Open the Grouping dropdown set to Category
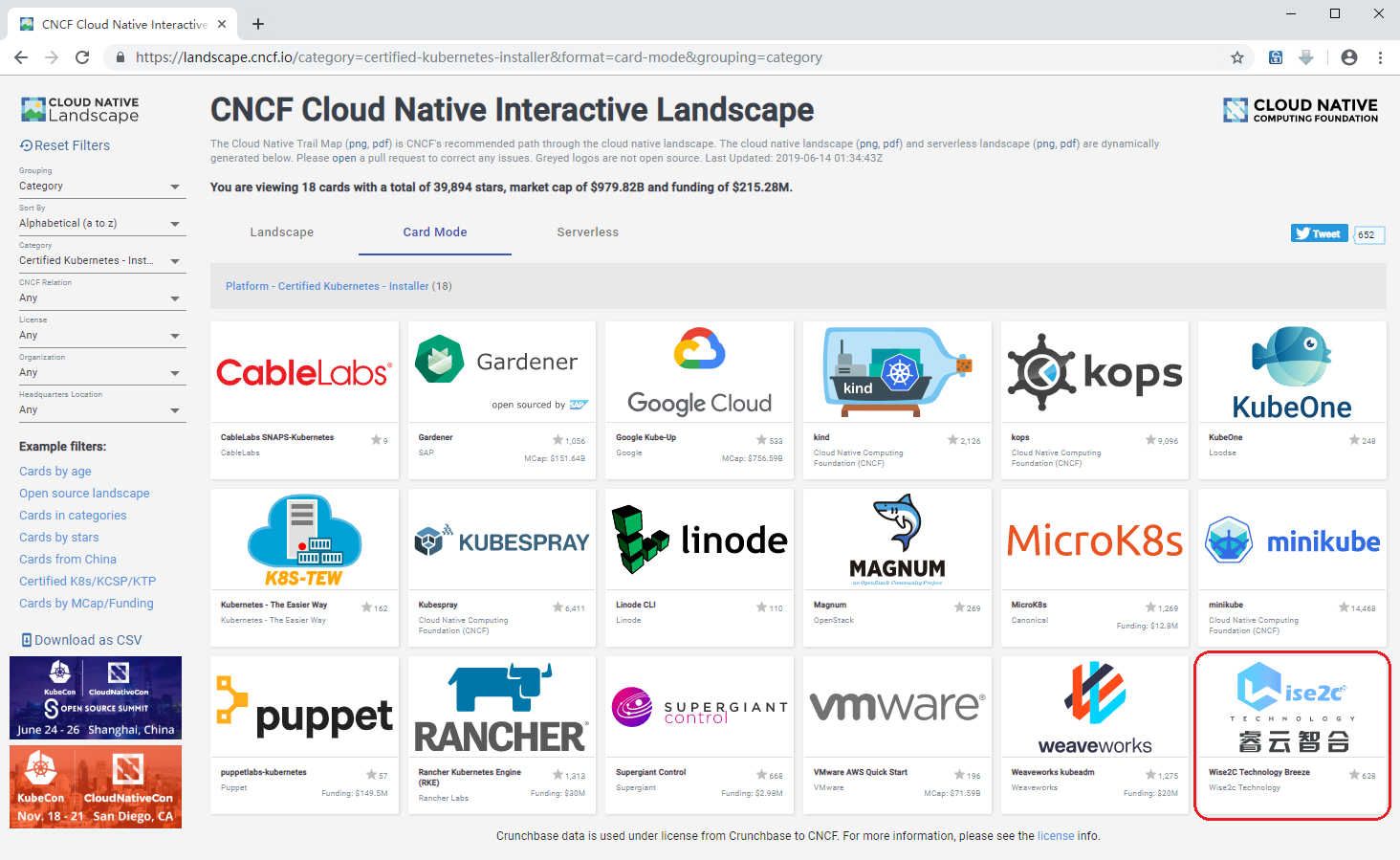 click(100, 186)
